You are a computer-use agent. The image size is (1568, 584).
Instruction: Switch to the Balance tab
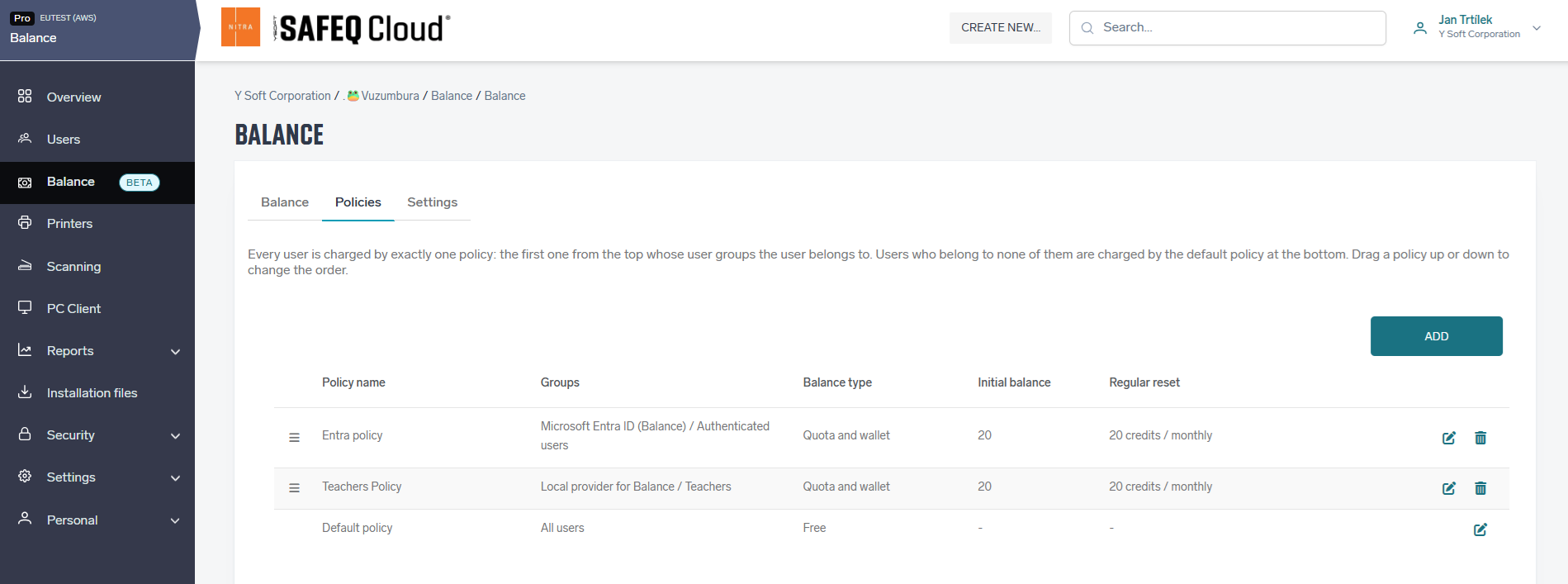click(285, 202)
